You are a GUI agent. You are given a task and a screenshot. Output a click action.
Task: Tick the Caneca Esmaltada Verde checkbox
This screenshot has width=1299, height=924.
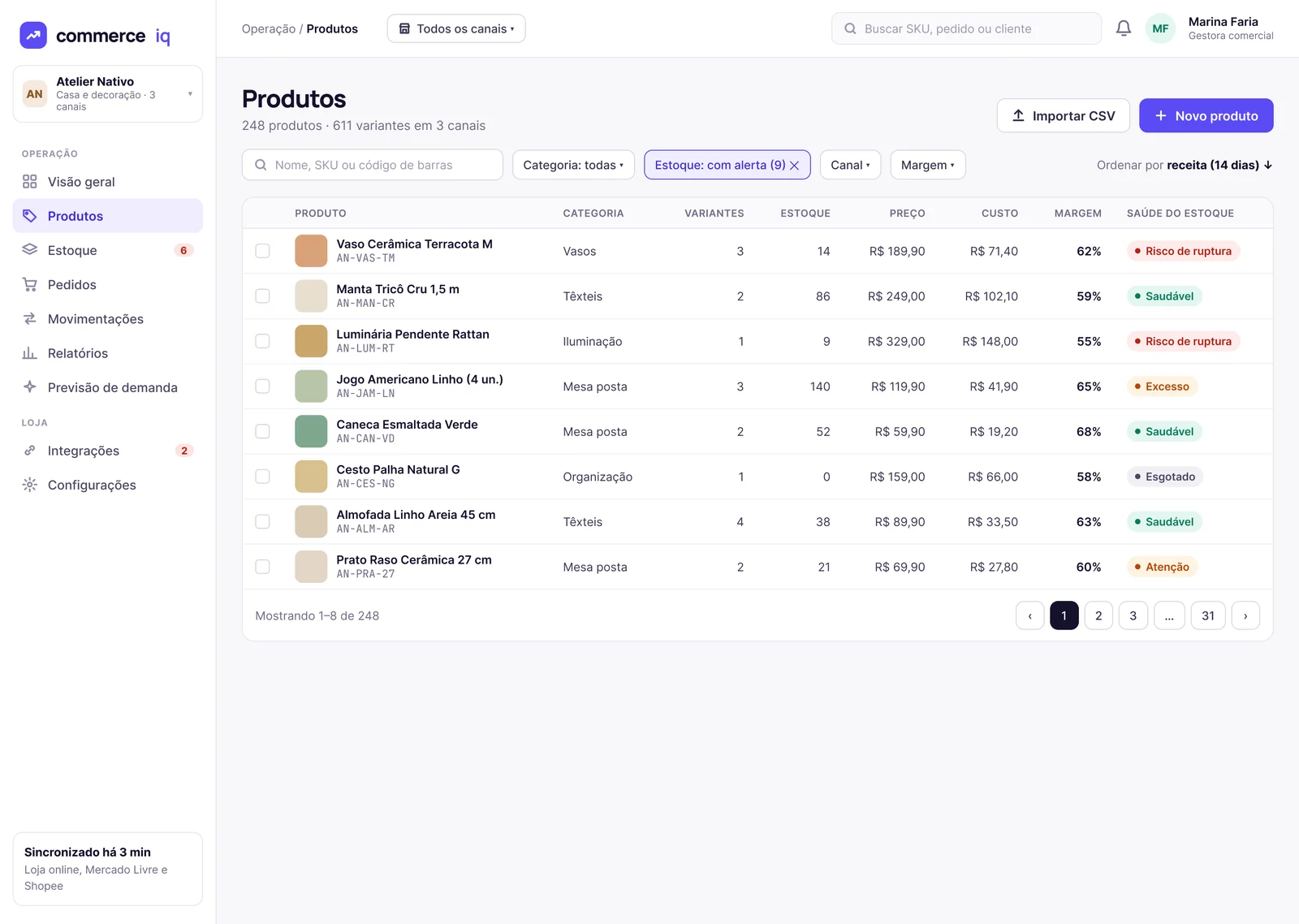262,431
